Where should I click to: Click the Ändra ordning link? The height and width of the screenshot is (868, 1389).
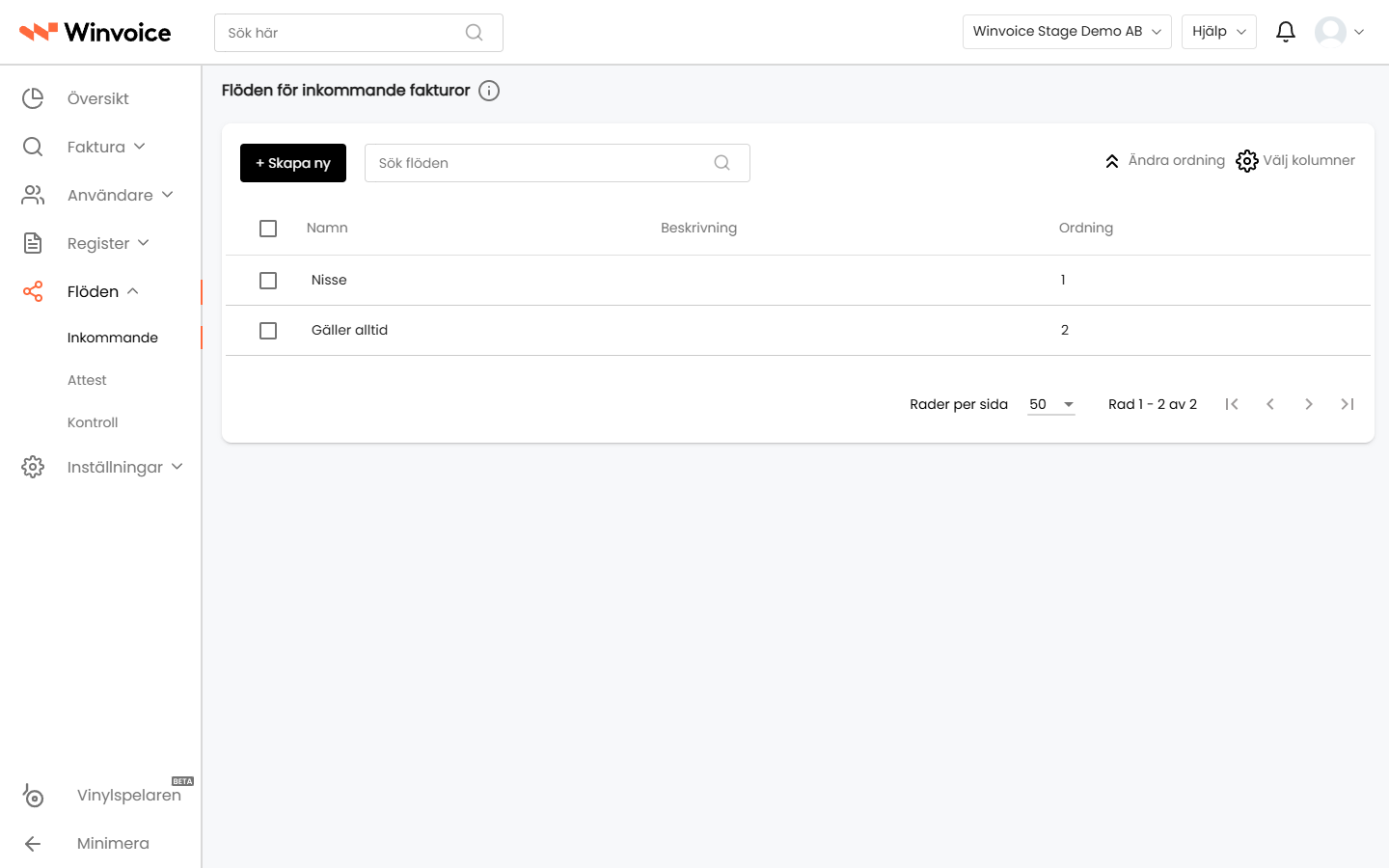(x=1177, y=160)
